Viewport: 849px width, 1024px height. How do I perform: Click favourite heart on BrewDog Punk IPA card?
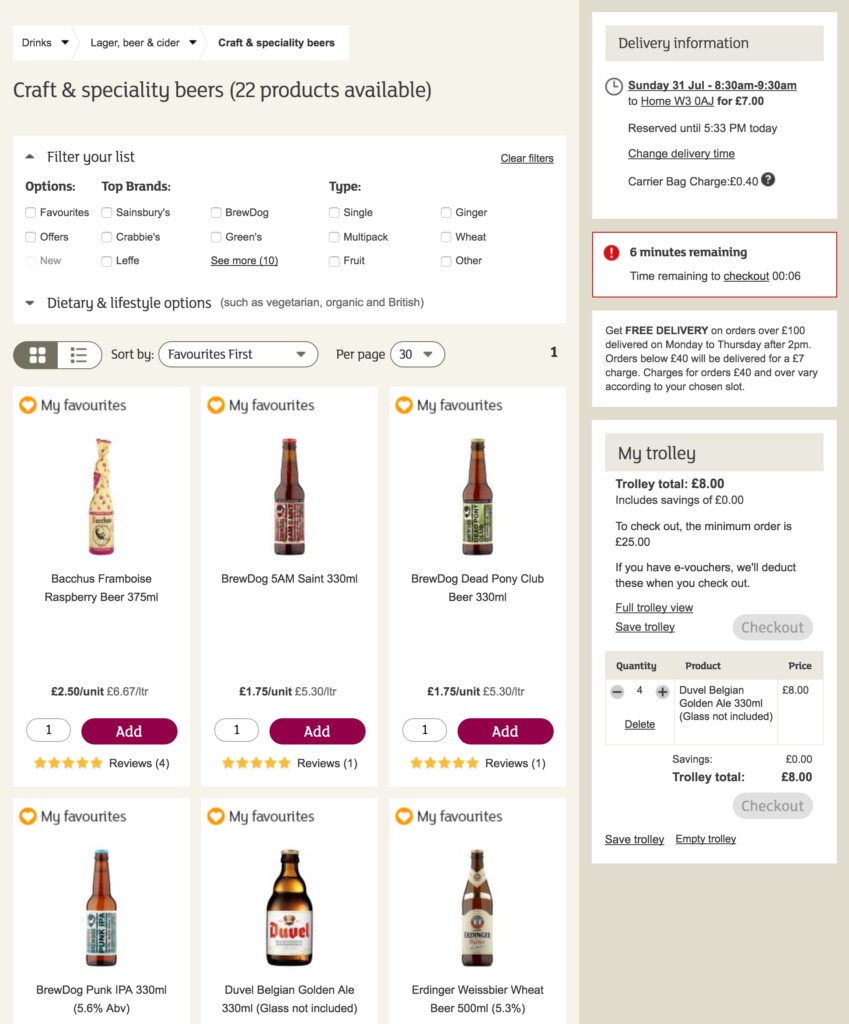28,816
